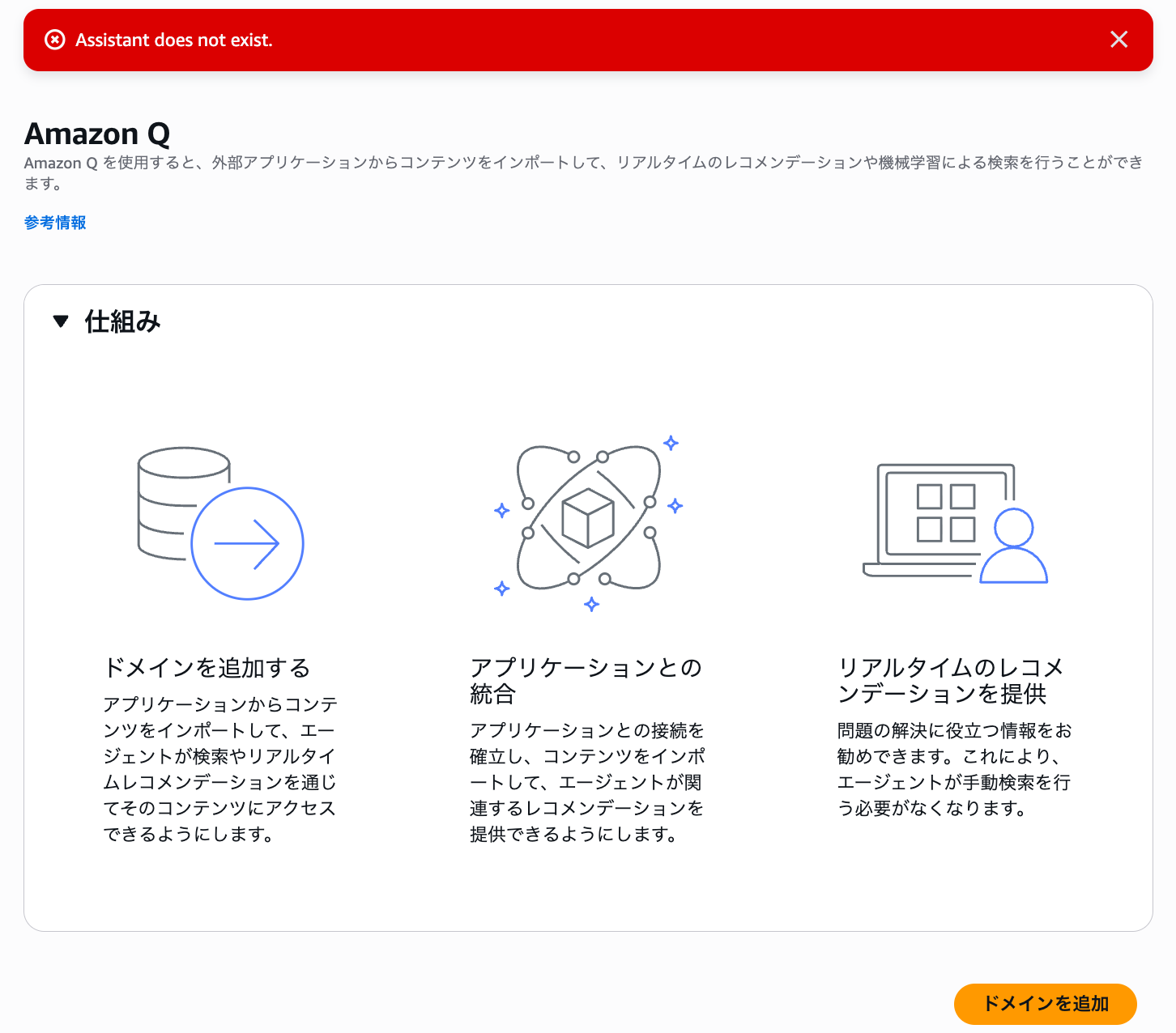1176x1033 pixels.
Task: Click the laptop with user illustration
Action: click(956, 523)
